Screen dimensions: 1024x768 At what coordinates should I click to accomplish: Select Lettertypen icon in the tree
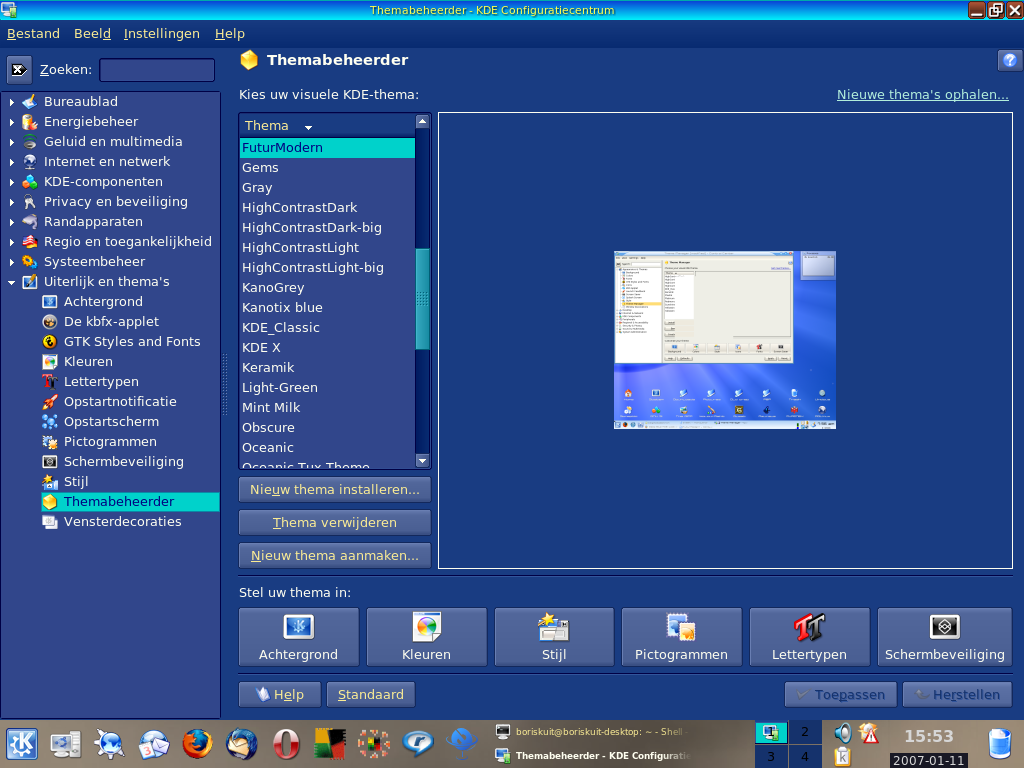coord(50,382)
